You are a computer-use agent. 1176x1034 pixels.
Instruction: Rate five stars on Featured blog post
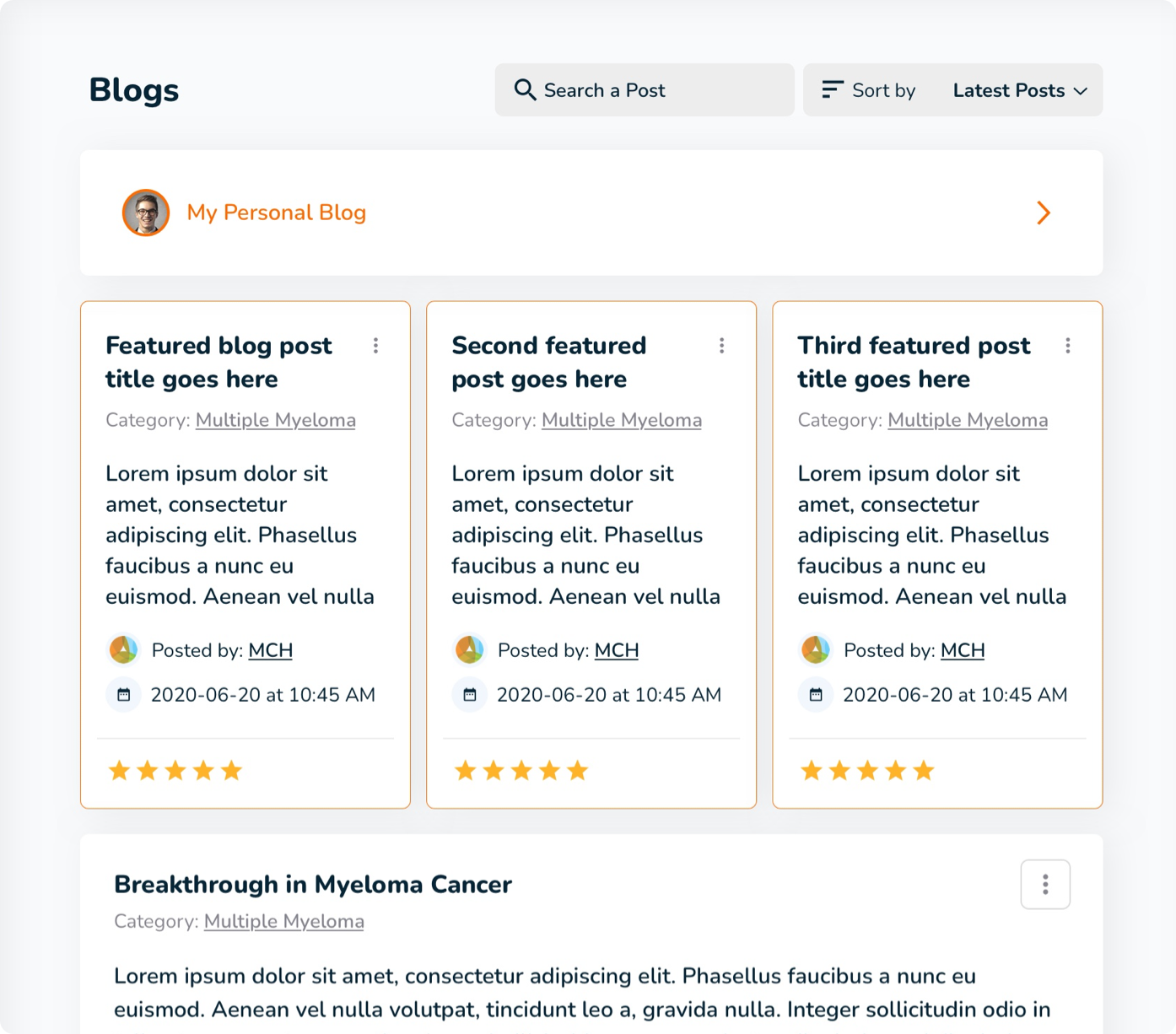pos(232,769)
